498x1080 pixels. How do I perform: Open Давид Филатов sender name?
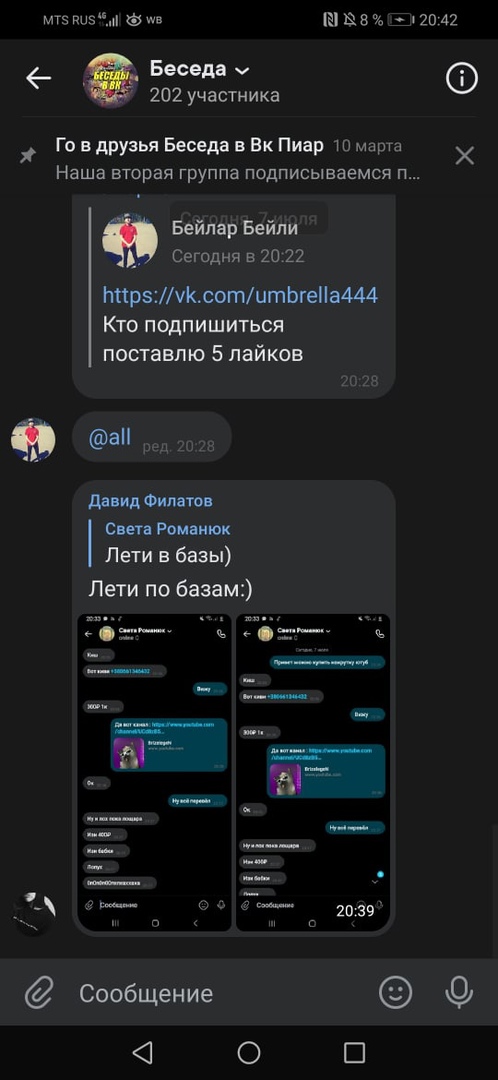click(x=150, y=501)
